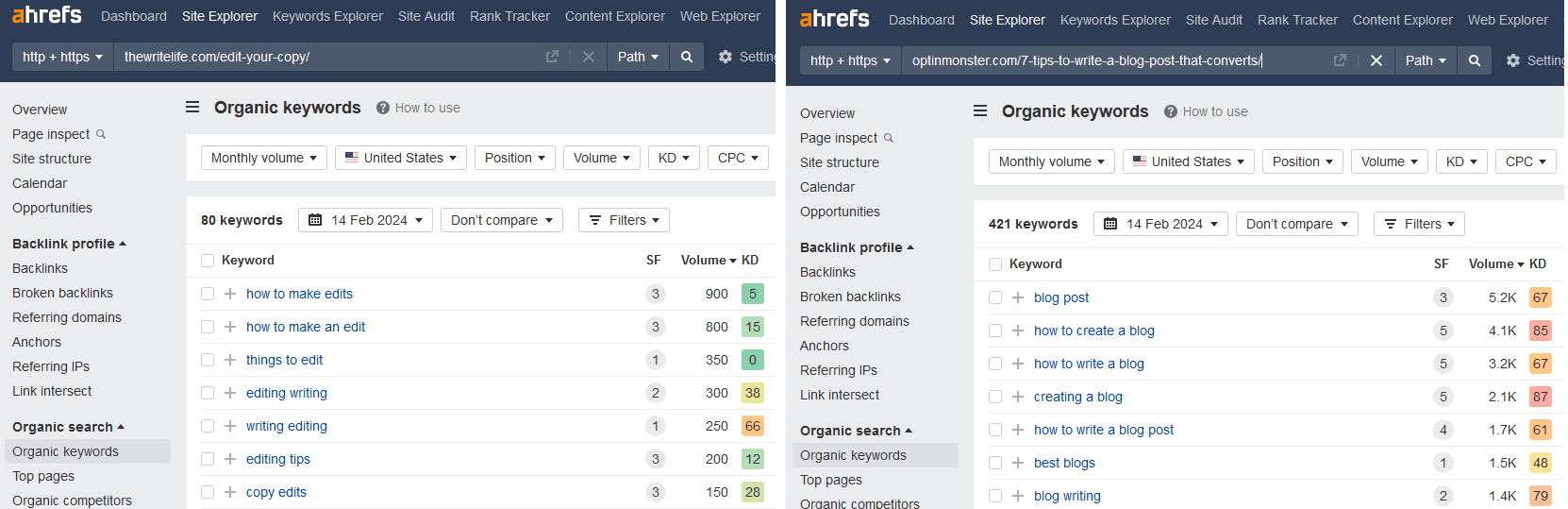1568x509 pixels.
Task: Open Top pages in right sidebar
Action: [831, 480]
